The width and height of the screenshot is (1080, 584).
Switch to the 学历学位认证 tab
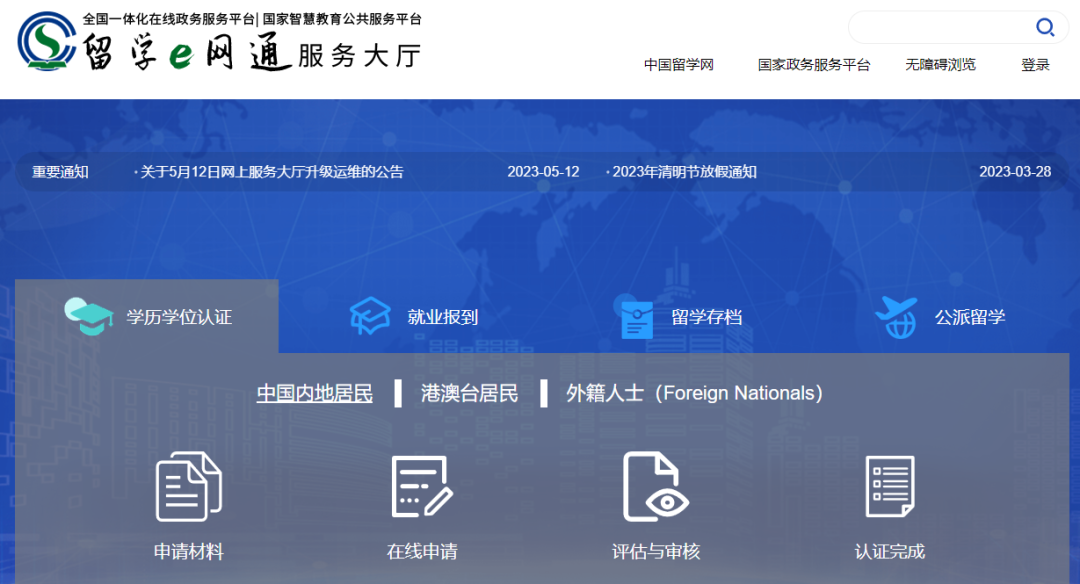(147, 317)
